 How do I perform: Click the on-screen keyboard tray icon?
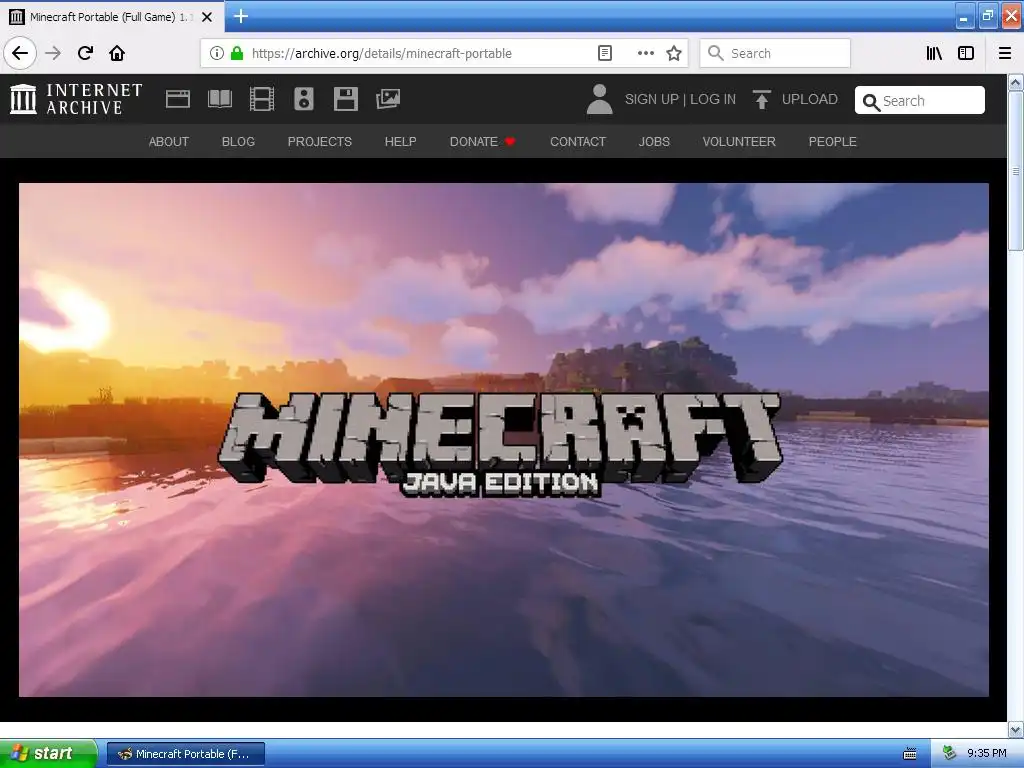[910, 754]
